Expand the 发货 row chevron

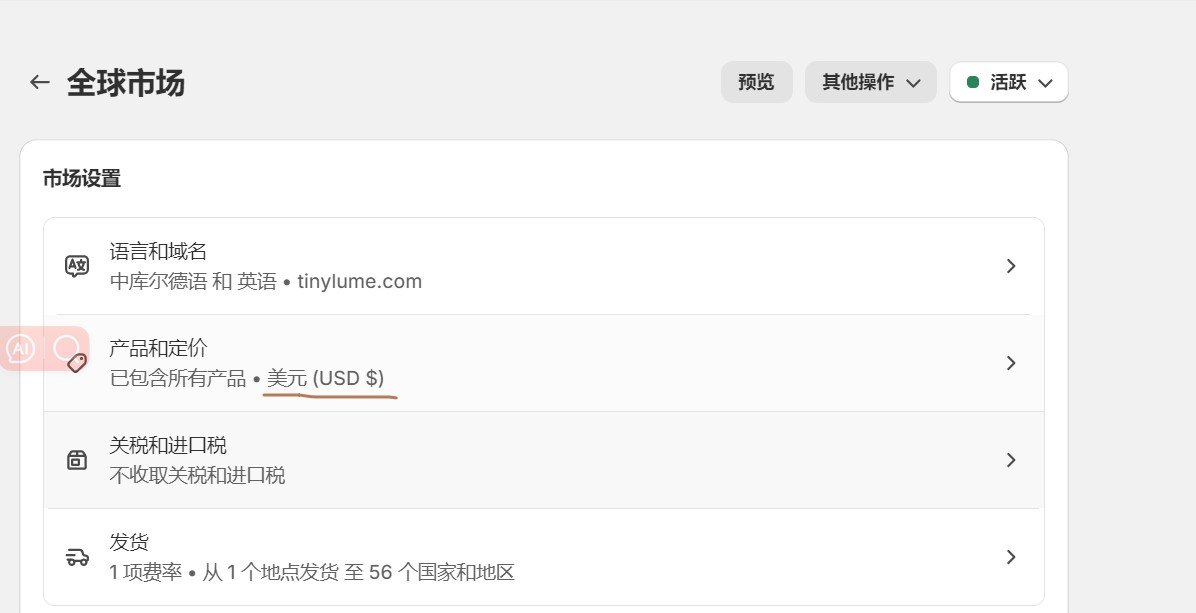click(x=1011, y=557)
